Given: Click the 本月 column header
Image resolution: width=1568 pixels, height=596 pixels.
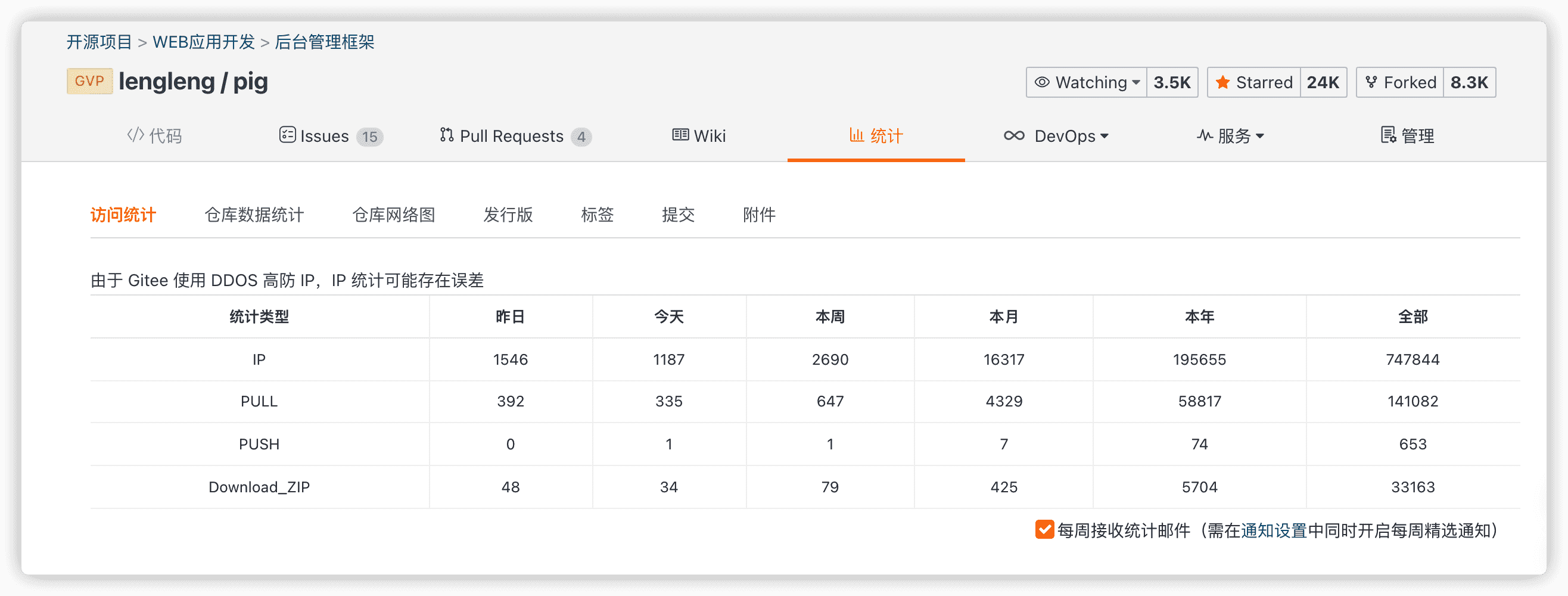Looking at the screenshot, I should (x=1004, y=316).
